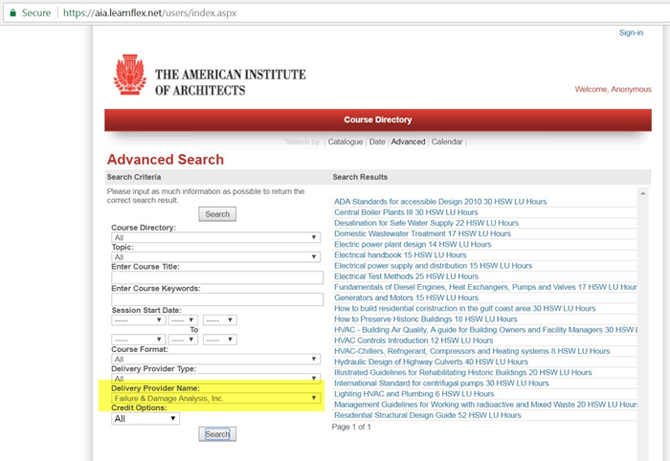Open ADA Standards for accessible Design course
Screen dimensions: 670x461
pos(440,202)
